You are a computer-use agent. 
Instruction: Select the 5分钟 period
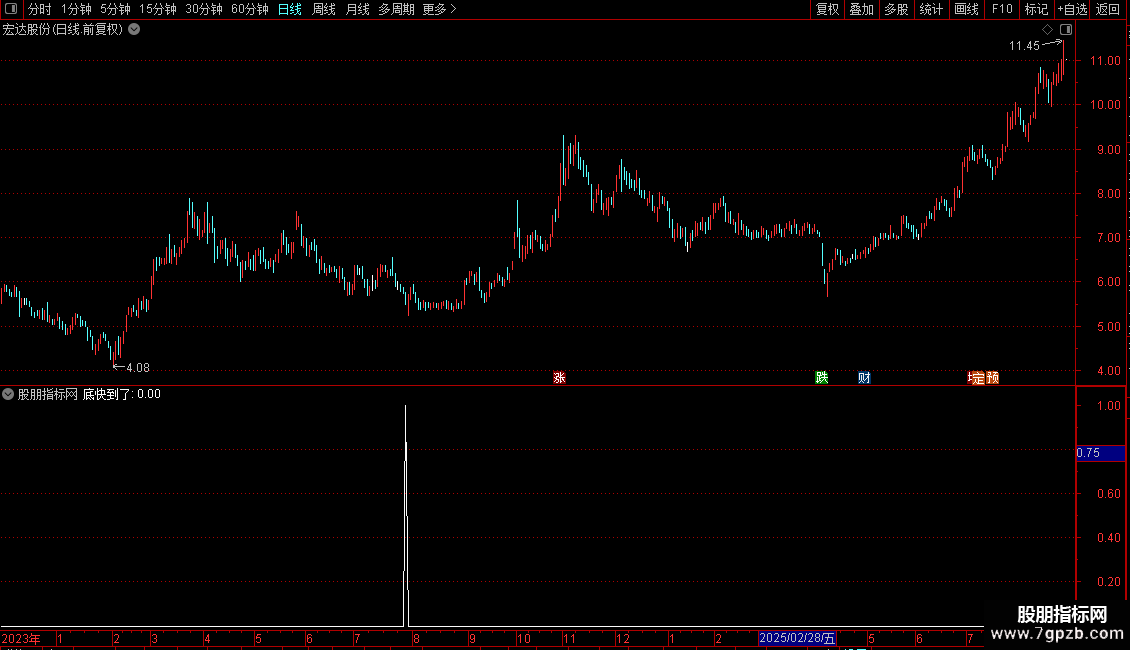tap(115, 9)
